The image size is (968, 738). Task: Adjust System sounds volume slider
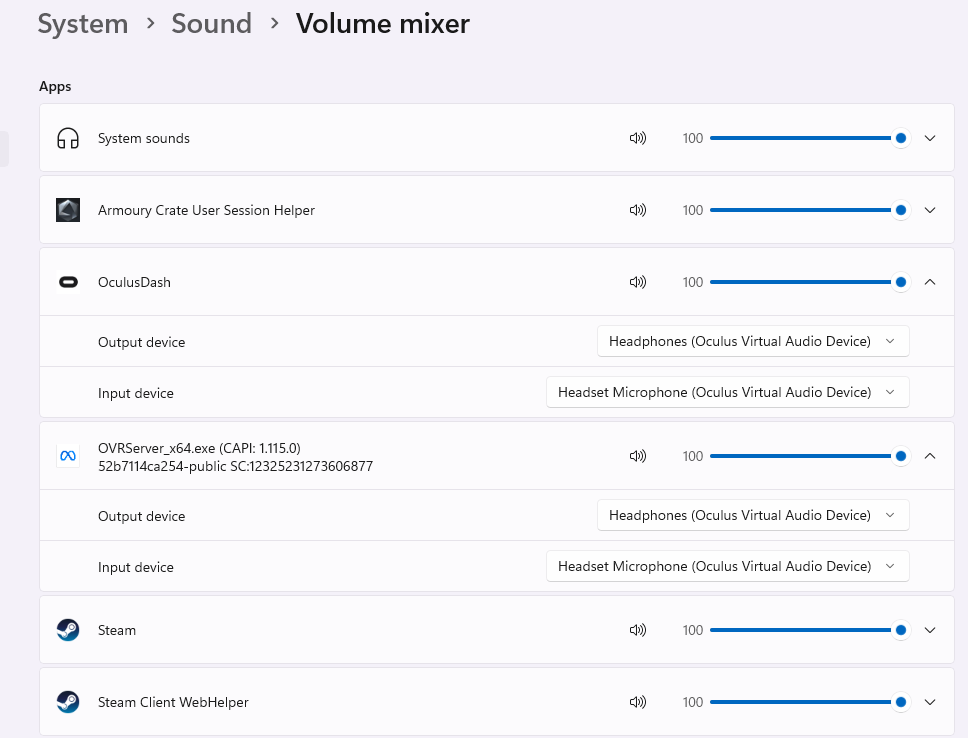coord(809,138)
